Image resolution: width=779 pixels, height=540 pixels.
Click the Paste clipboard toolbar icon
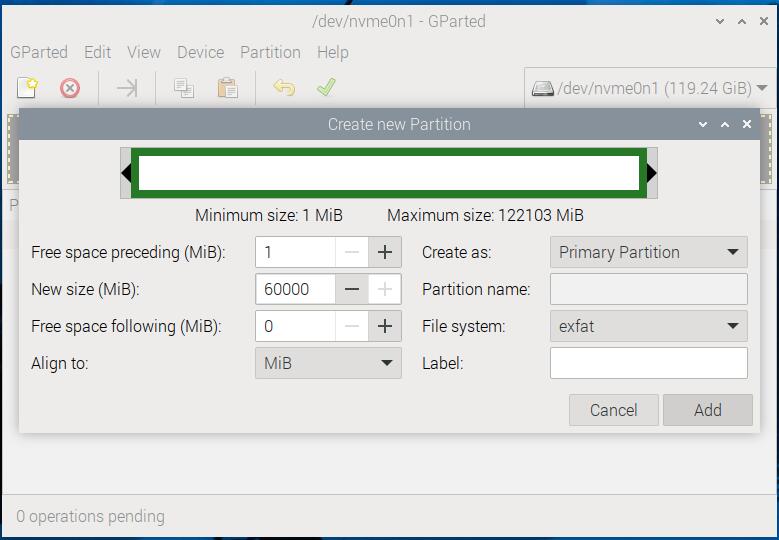pos(228,88)
